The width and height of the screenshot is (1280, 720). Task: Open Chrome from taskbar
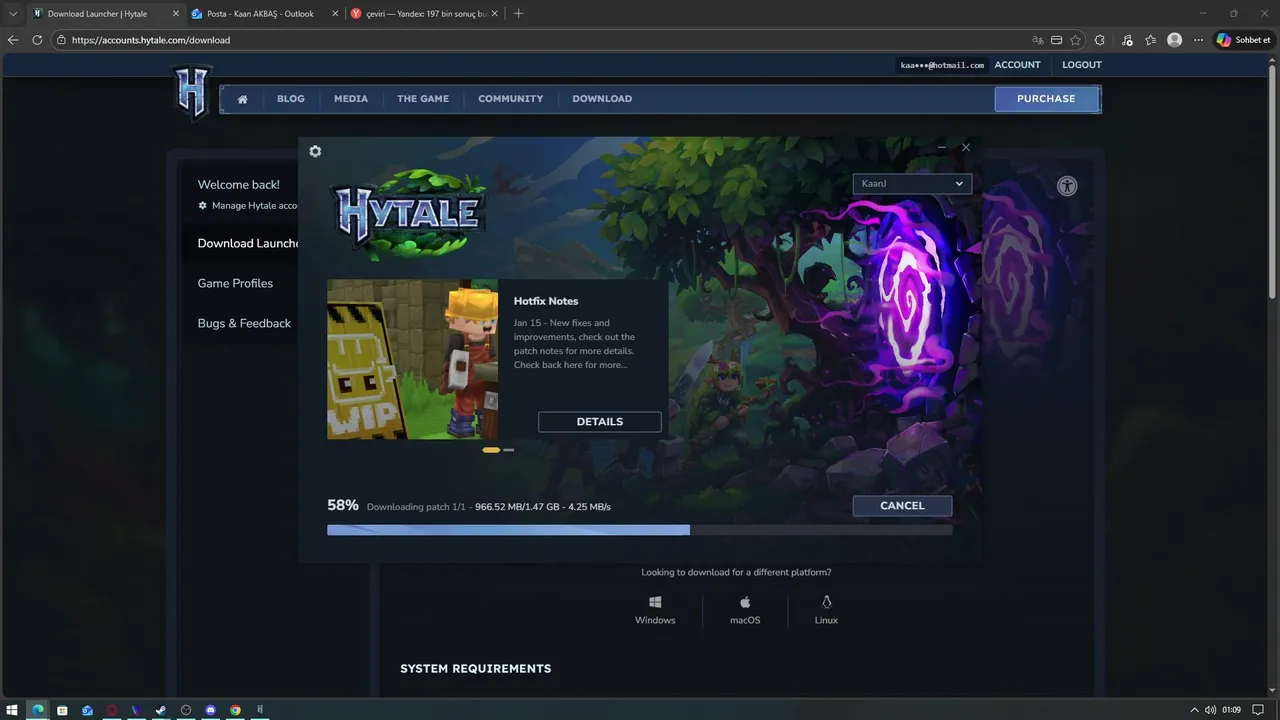coord(235,710)
